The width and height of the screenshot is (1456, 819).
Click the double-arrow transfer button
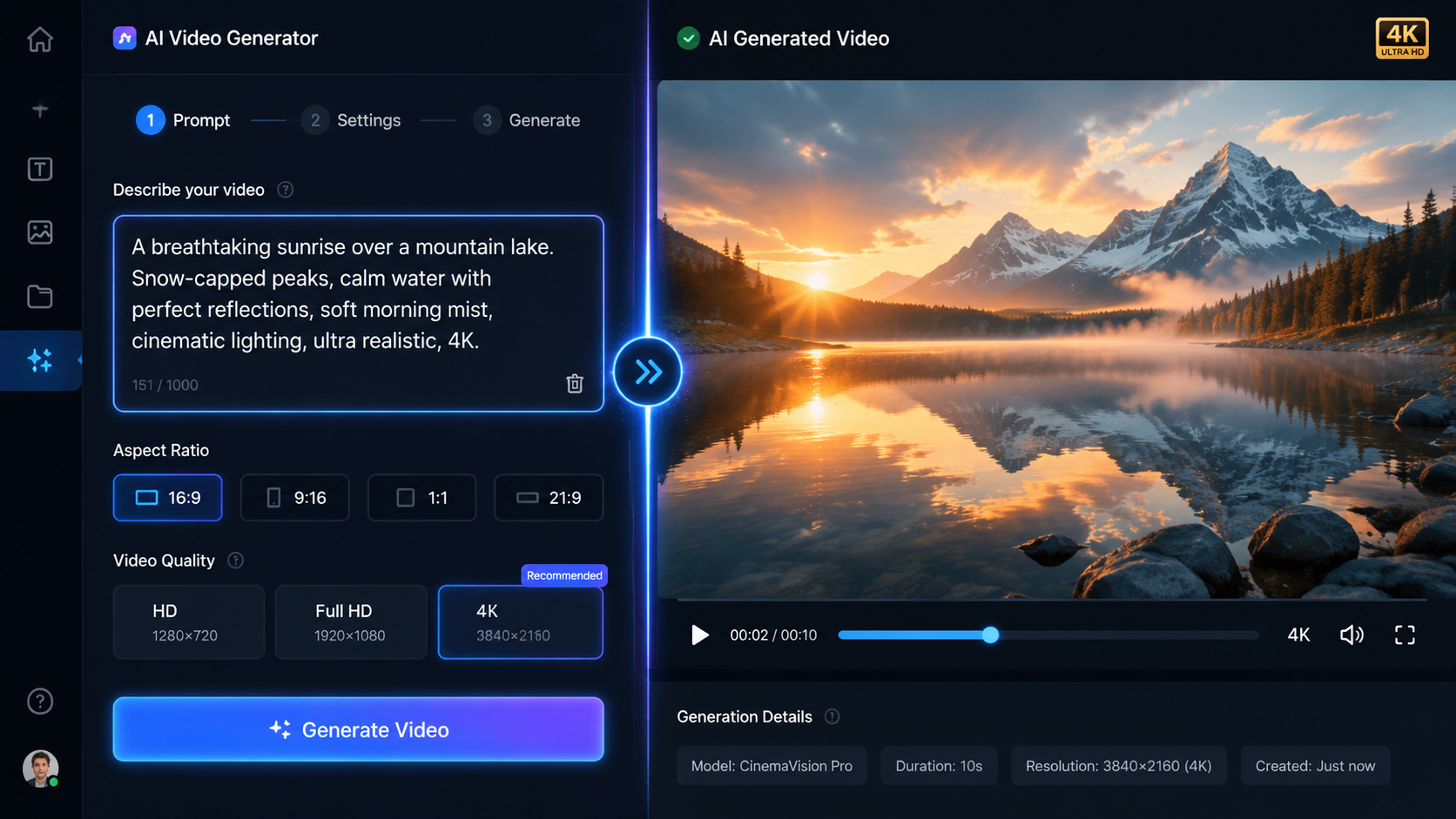coord(648,373)
